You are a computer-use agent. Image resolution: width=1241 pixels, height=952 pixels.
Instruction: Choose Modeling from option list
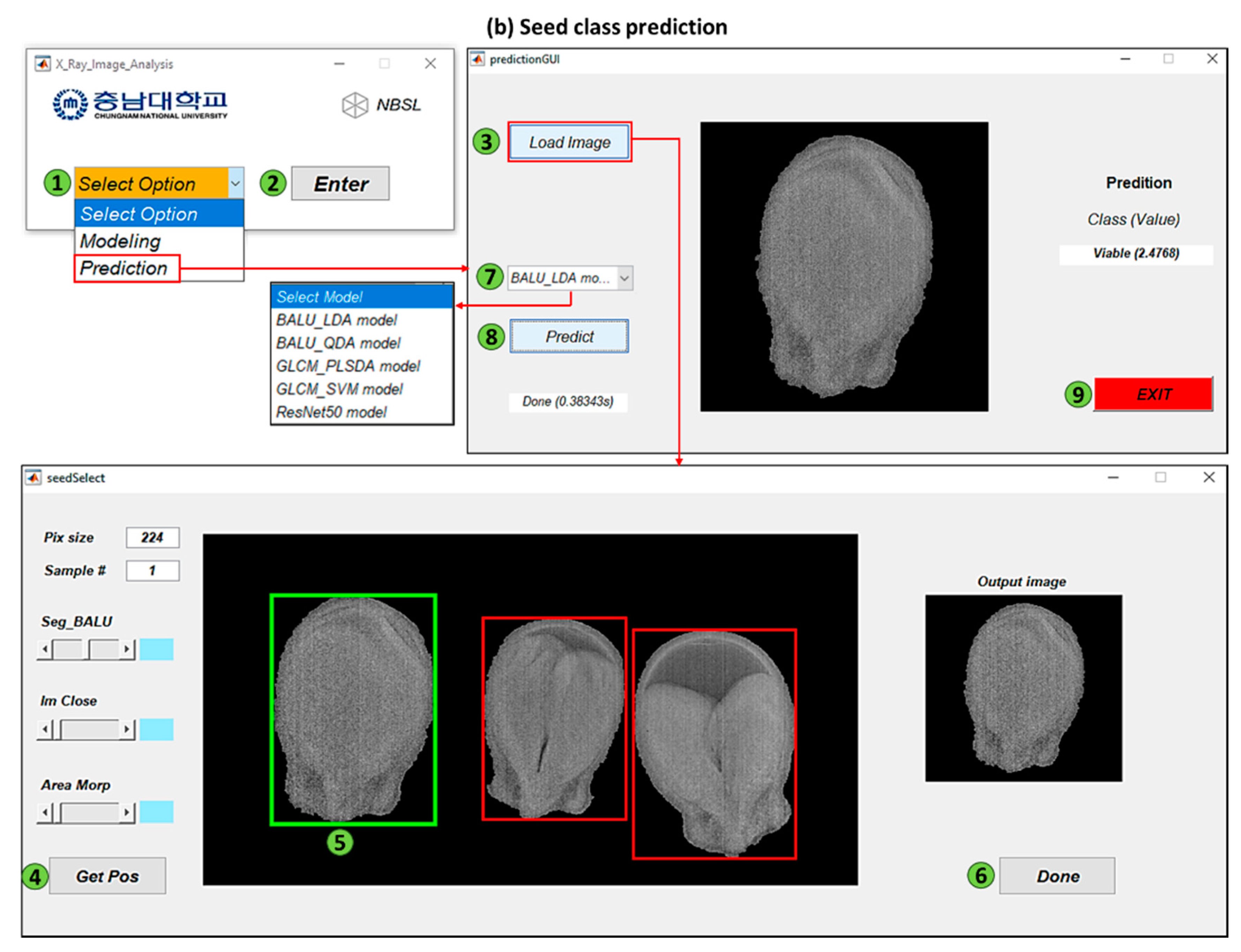click(x=121, y=241)
